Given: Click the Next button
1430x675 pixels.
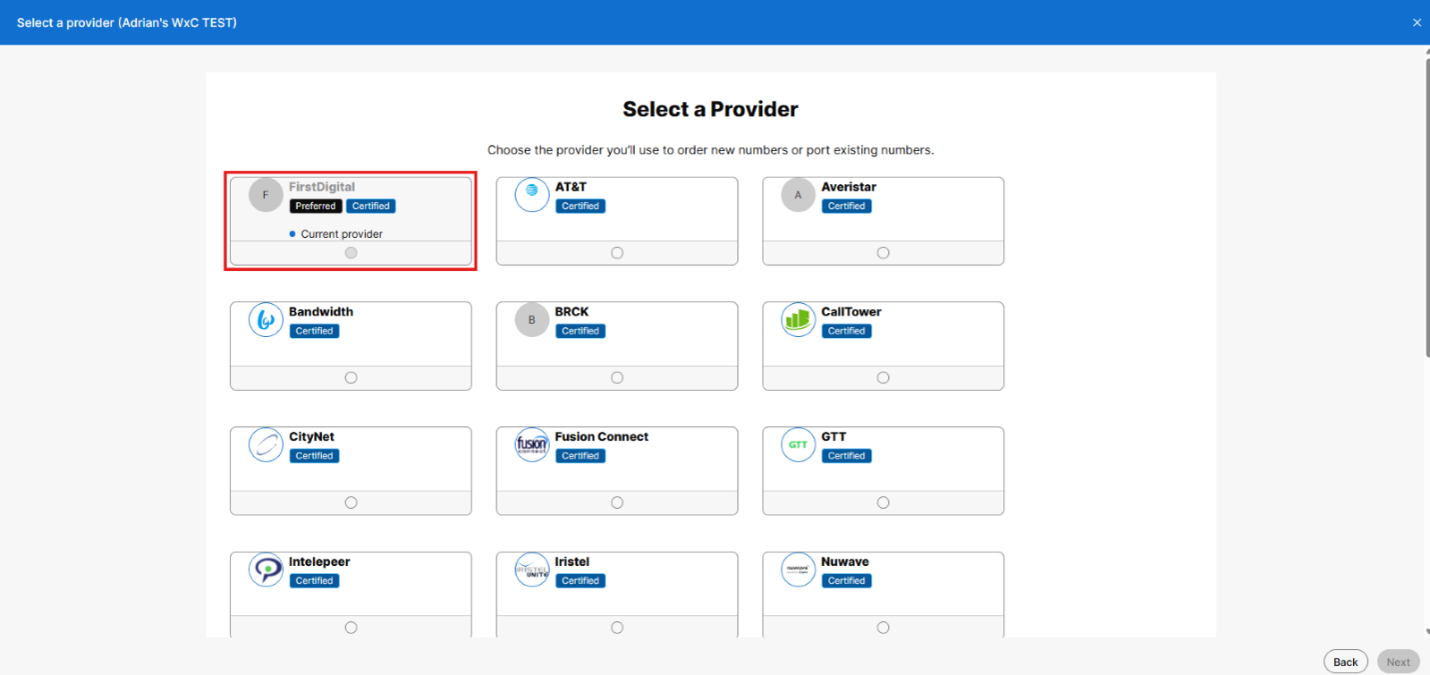Looking at the screenshot, I should point(1398,662).
